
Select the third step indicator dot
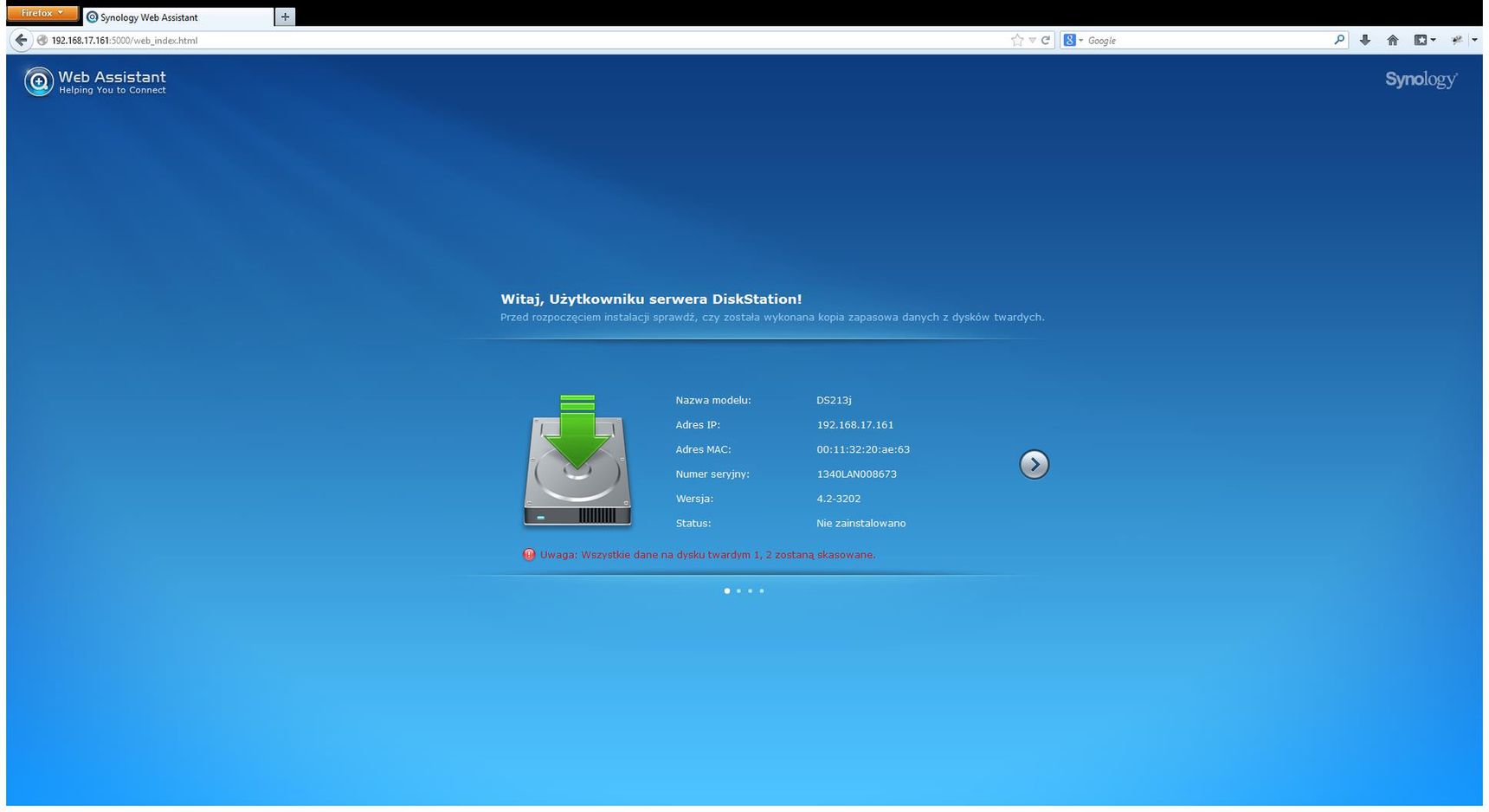[750, 590]
